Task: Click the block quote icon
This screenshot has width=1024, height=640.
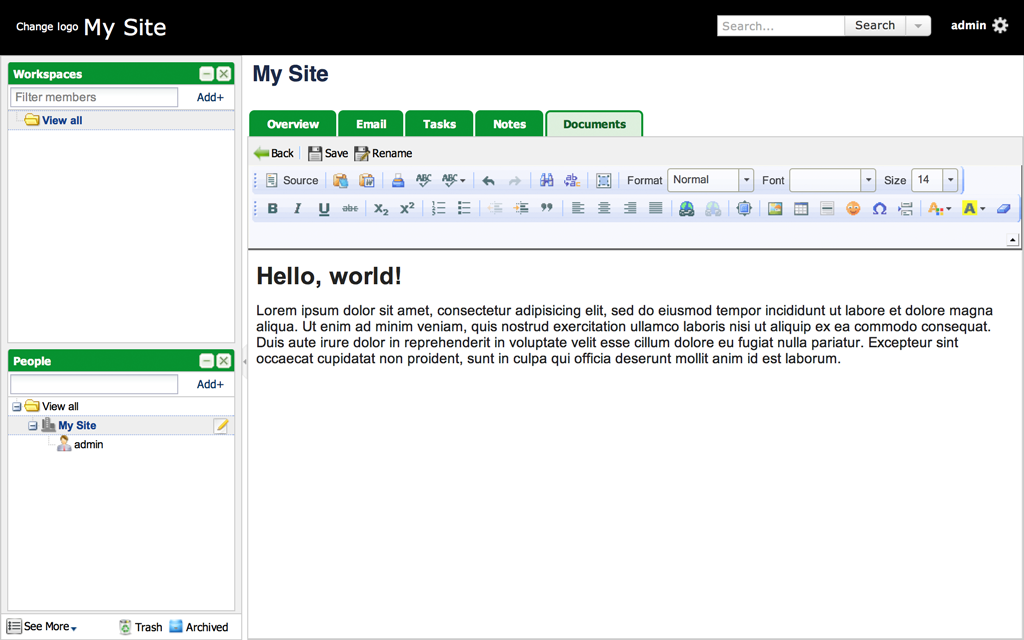Action: (546, 208)
